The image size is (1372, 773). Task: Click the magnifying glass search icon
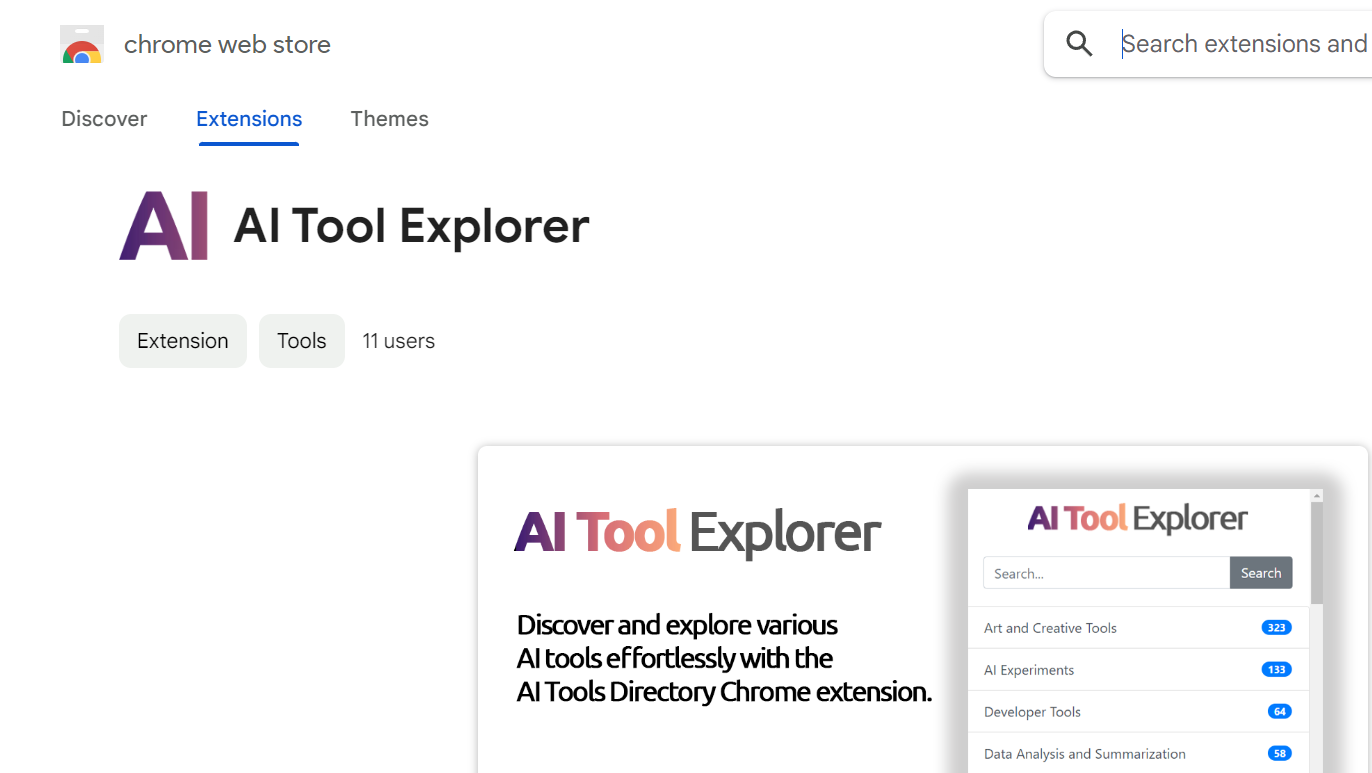point(1079,43)
